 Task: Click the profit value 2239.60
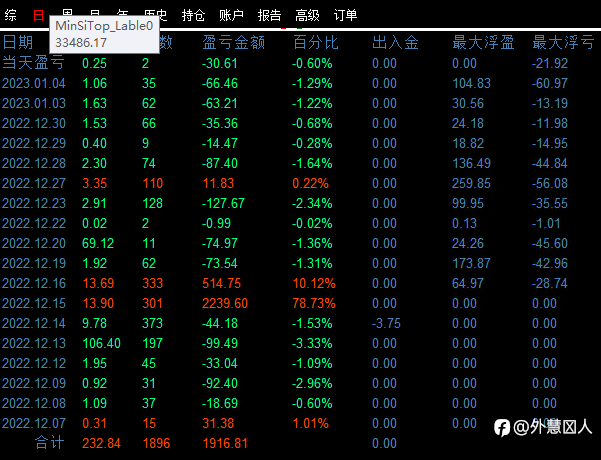tap(225, 303)
